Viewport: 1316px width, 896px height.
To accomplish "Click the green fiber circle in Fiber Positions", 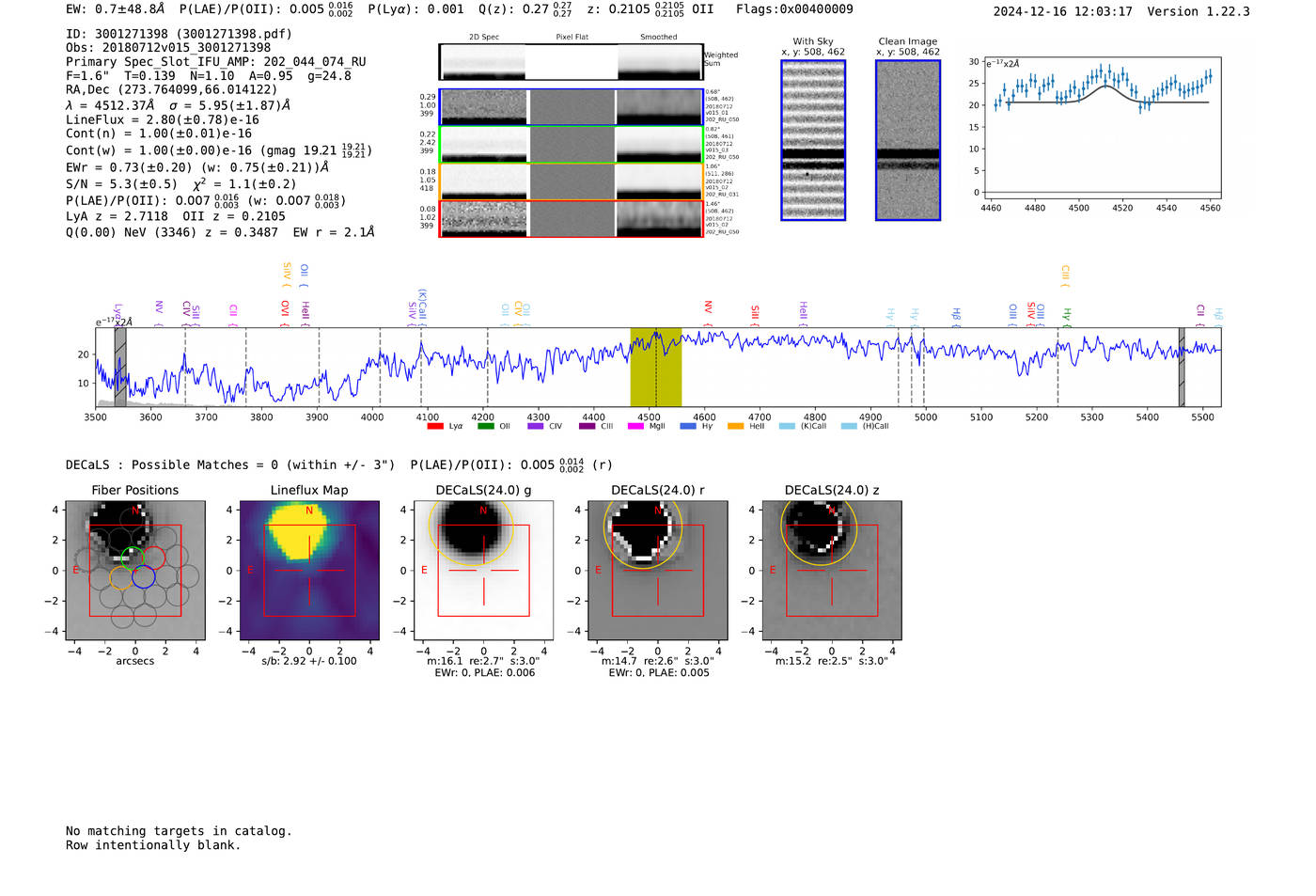I will tap(133, 558).
